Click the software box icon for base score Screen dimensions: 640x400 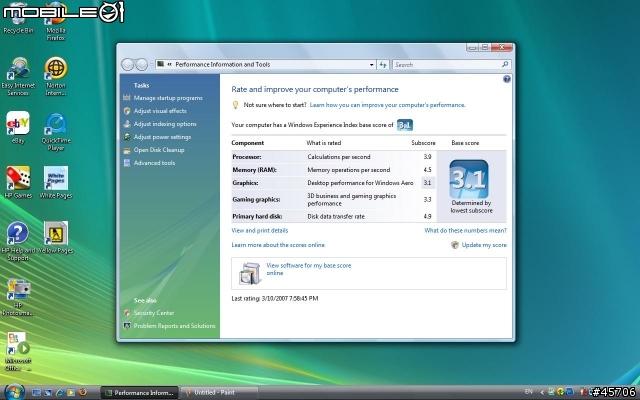249,273
